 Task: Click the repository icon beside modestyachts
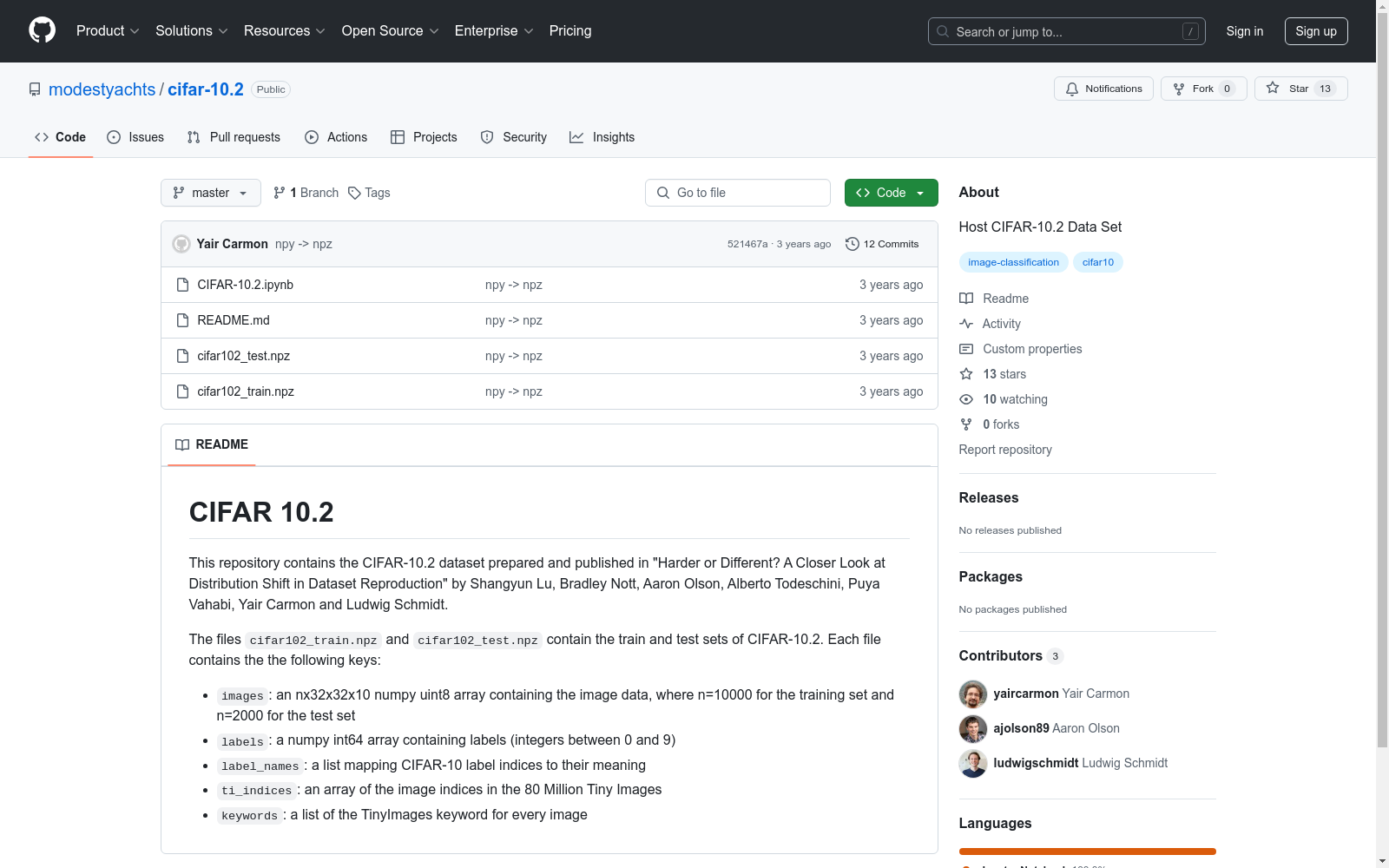point(35,89)
